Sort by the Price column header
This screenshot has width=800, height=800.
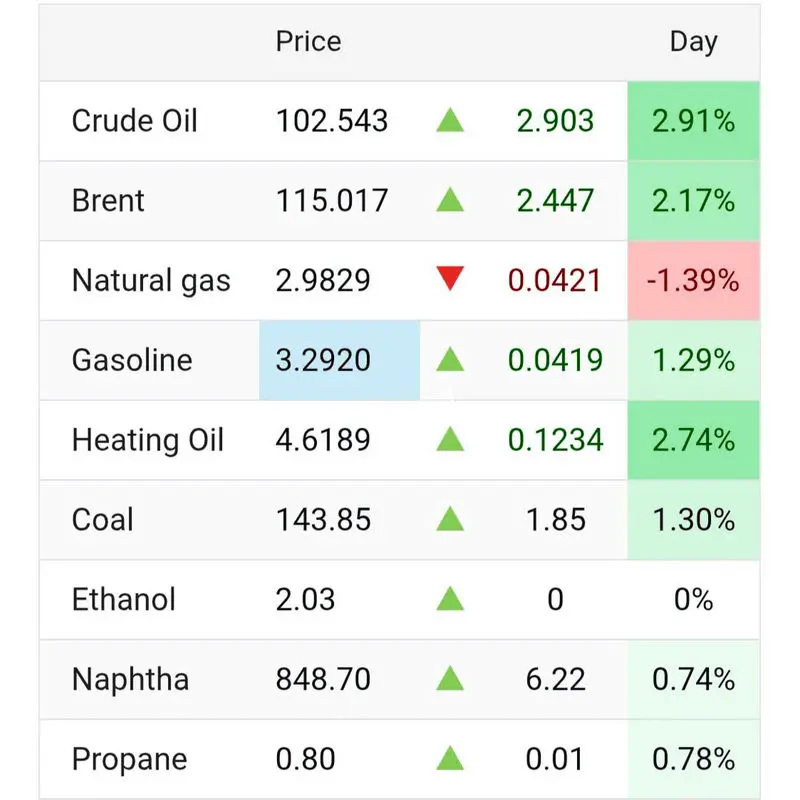[x=308, y=42]
